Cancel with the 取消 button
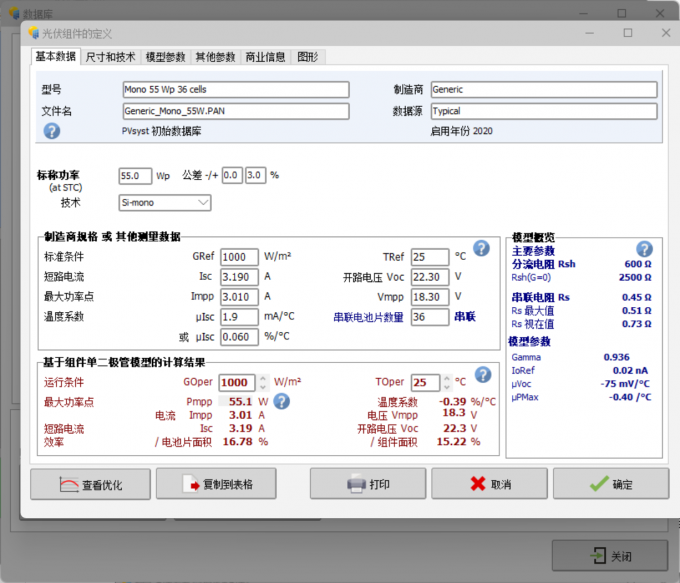680x583 pixels. point(489,484)
